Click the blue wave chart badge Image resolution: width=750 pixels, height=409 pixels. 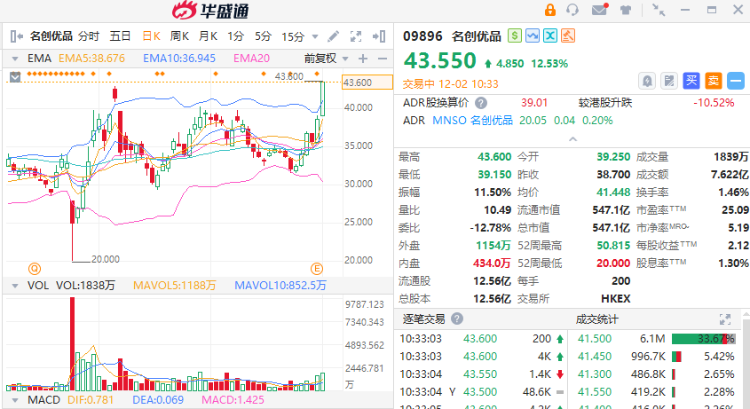click(532, 36)
